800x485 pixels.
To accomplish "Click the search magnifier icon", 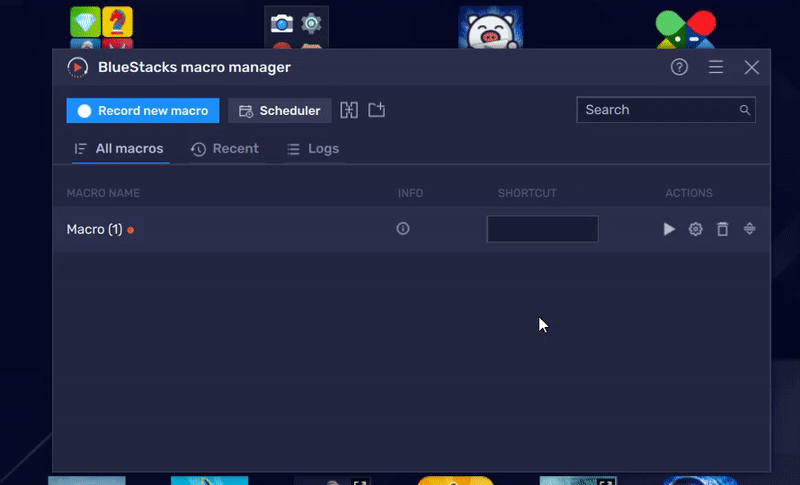I will point(745,110).
